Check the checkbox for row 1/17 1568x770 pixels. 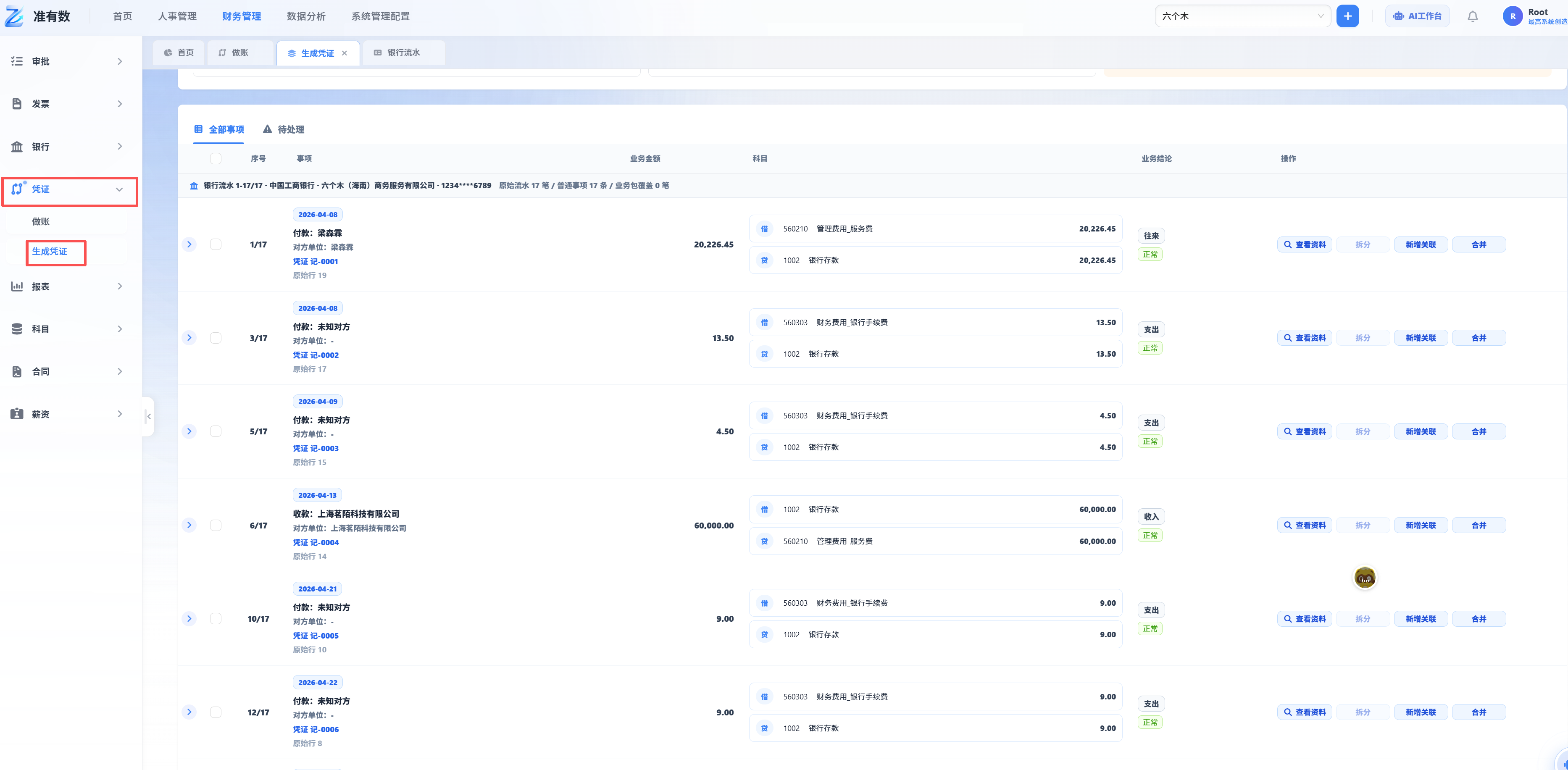click(x=216, y=244)
